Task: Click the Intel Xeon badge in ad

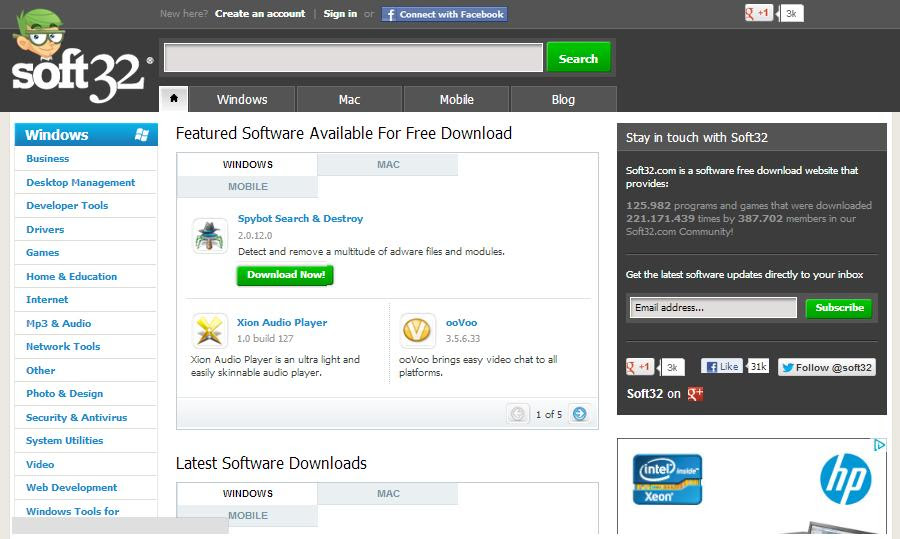Action: pyautogui.click(x=667, y=479)
